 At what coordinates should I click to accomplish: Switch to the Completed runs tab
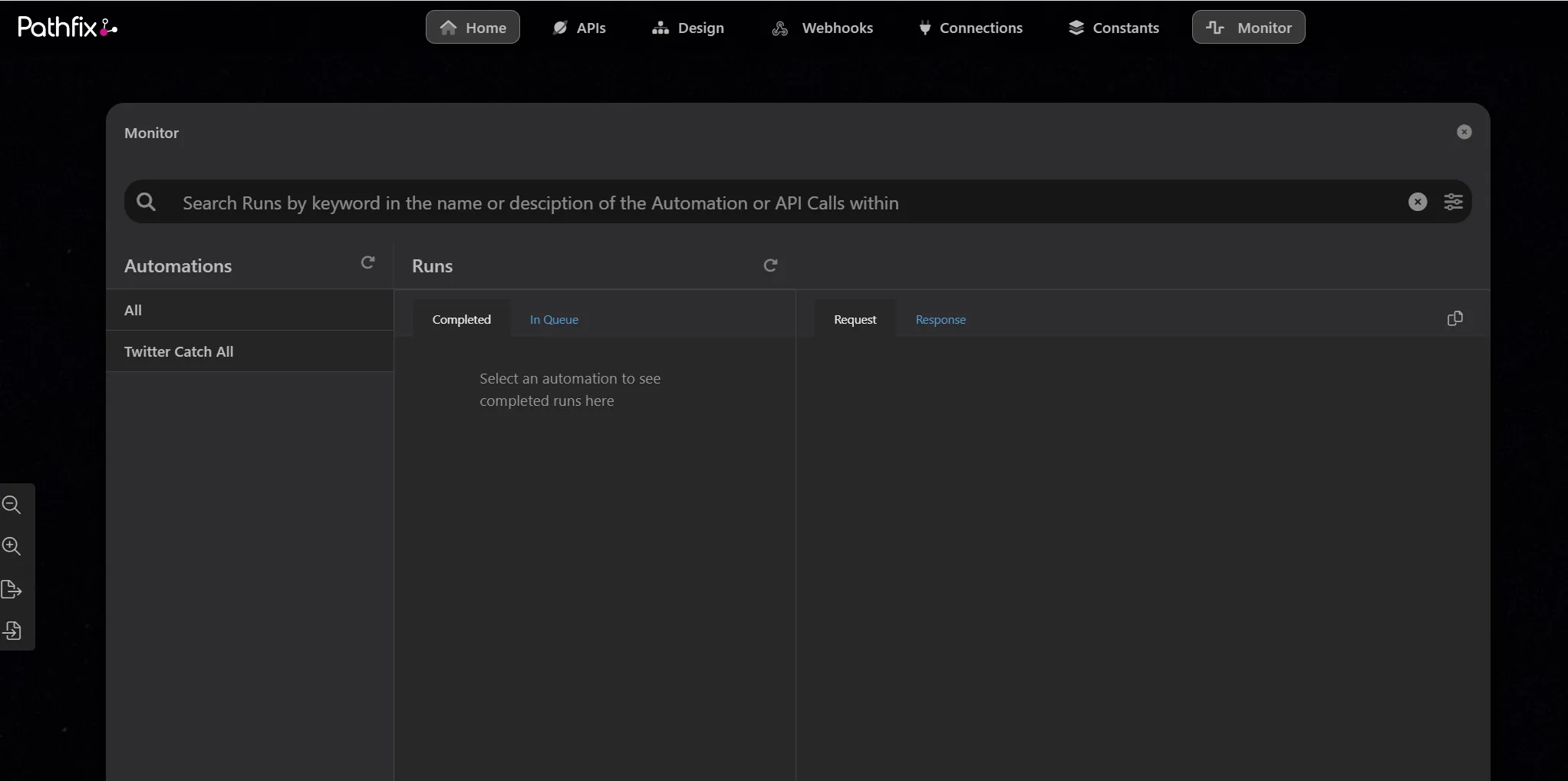click(462, 319)
